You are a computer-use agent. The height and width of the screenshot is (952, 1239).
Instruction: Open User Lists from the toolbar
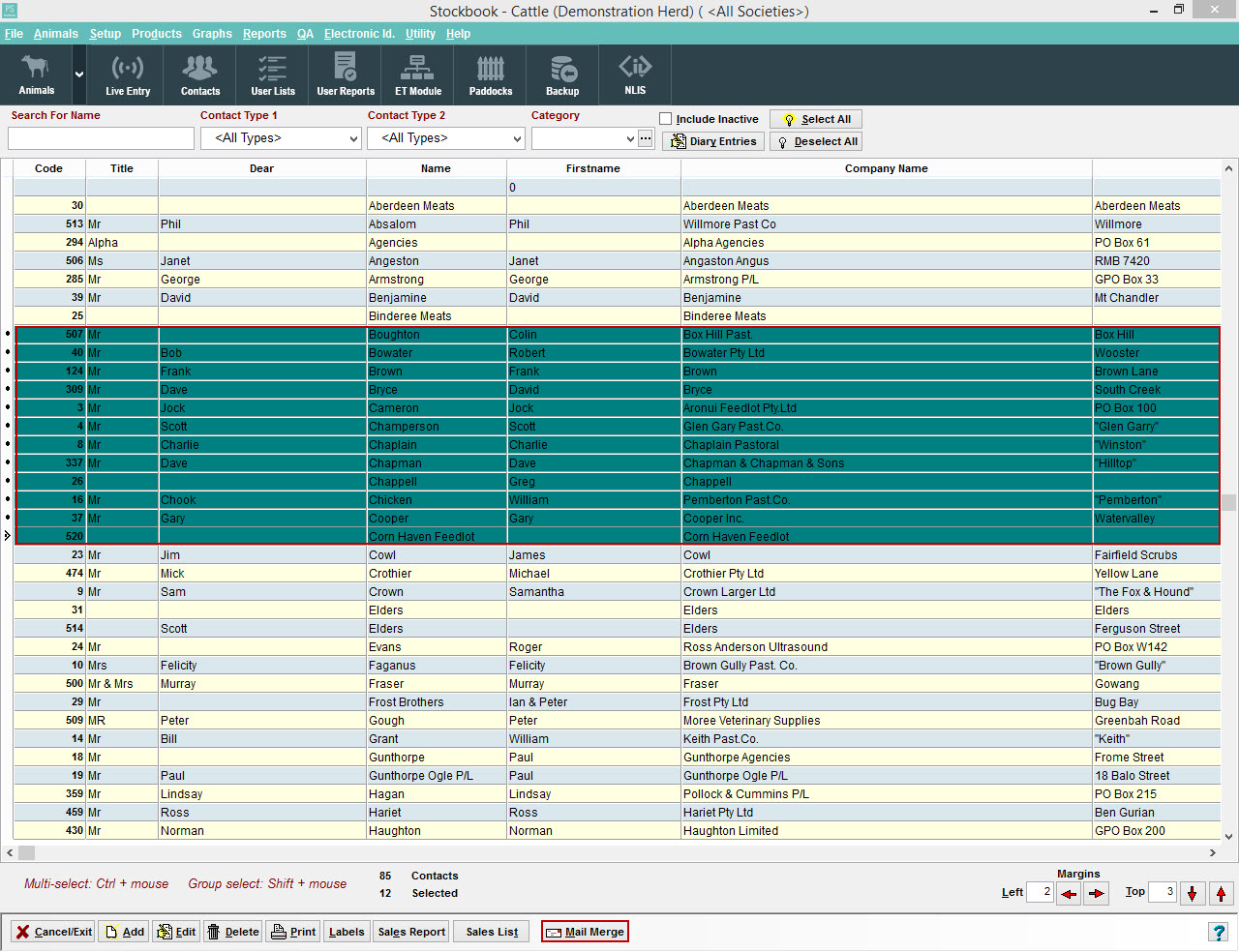click(x=273, y=74)
